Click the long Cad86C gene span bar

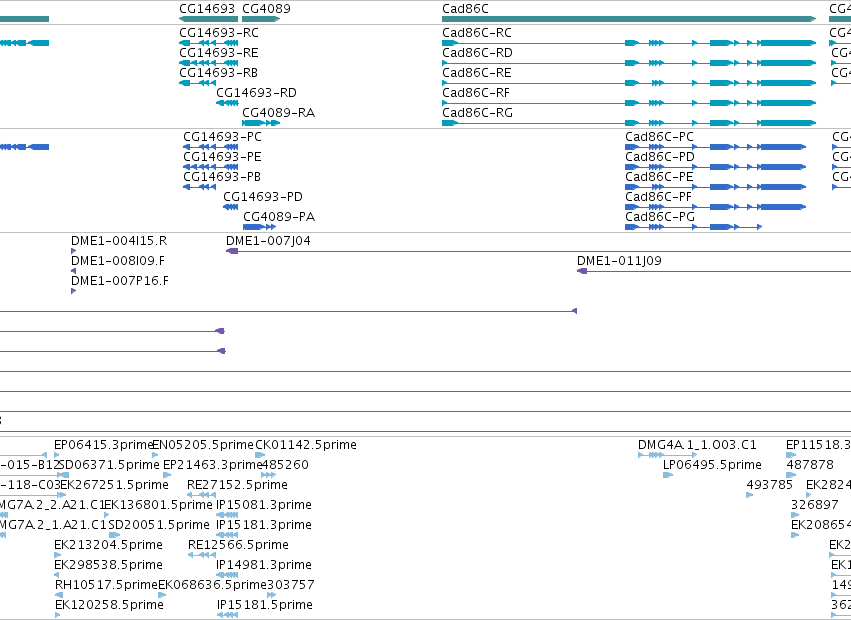pyautogui.click(x=629, y=19)
